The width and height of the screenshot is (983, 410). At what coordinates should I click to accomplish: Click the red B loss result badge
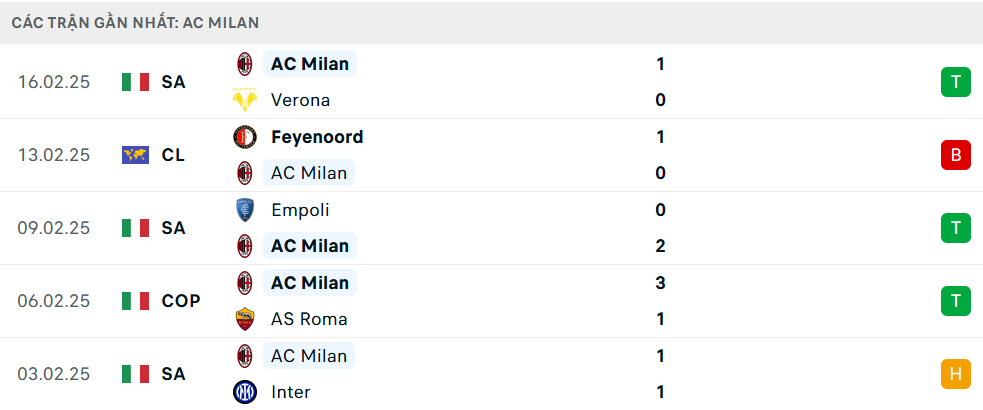coord(956,155)
